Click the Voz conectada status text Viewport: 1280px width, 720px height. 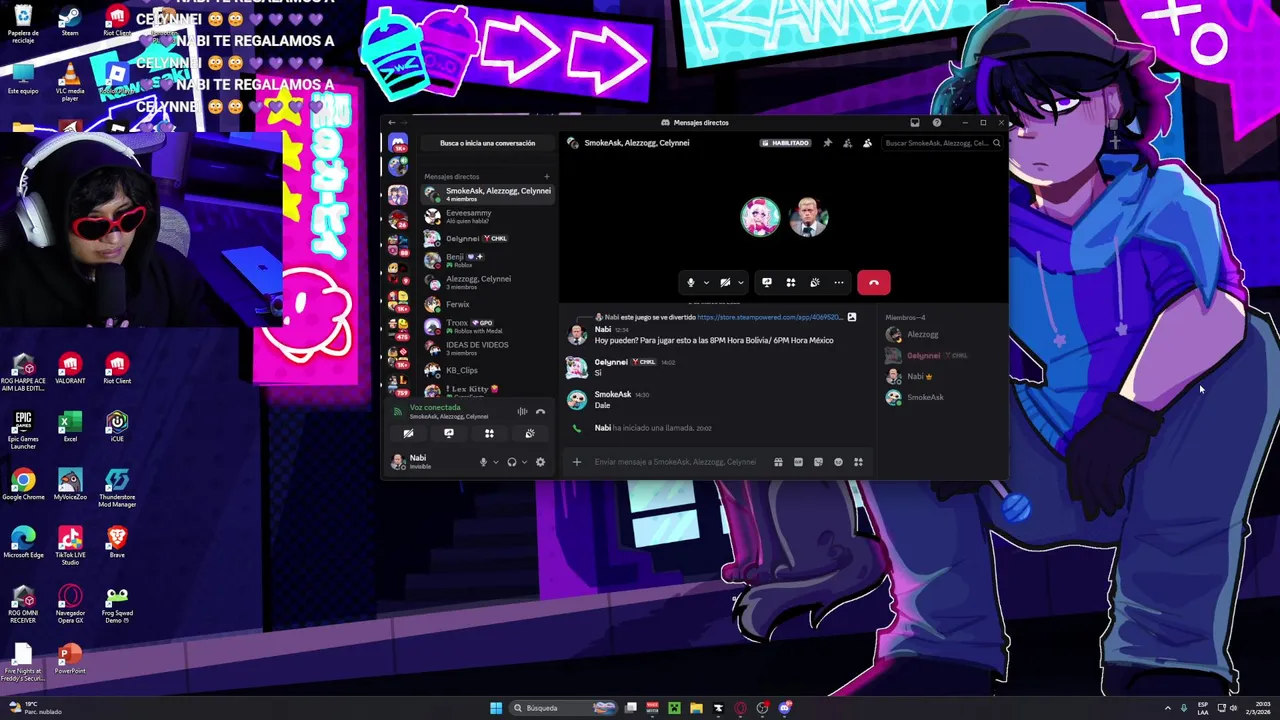pos(435,408)
